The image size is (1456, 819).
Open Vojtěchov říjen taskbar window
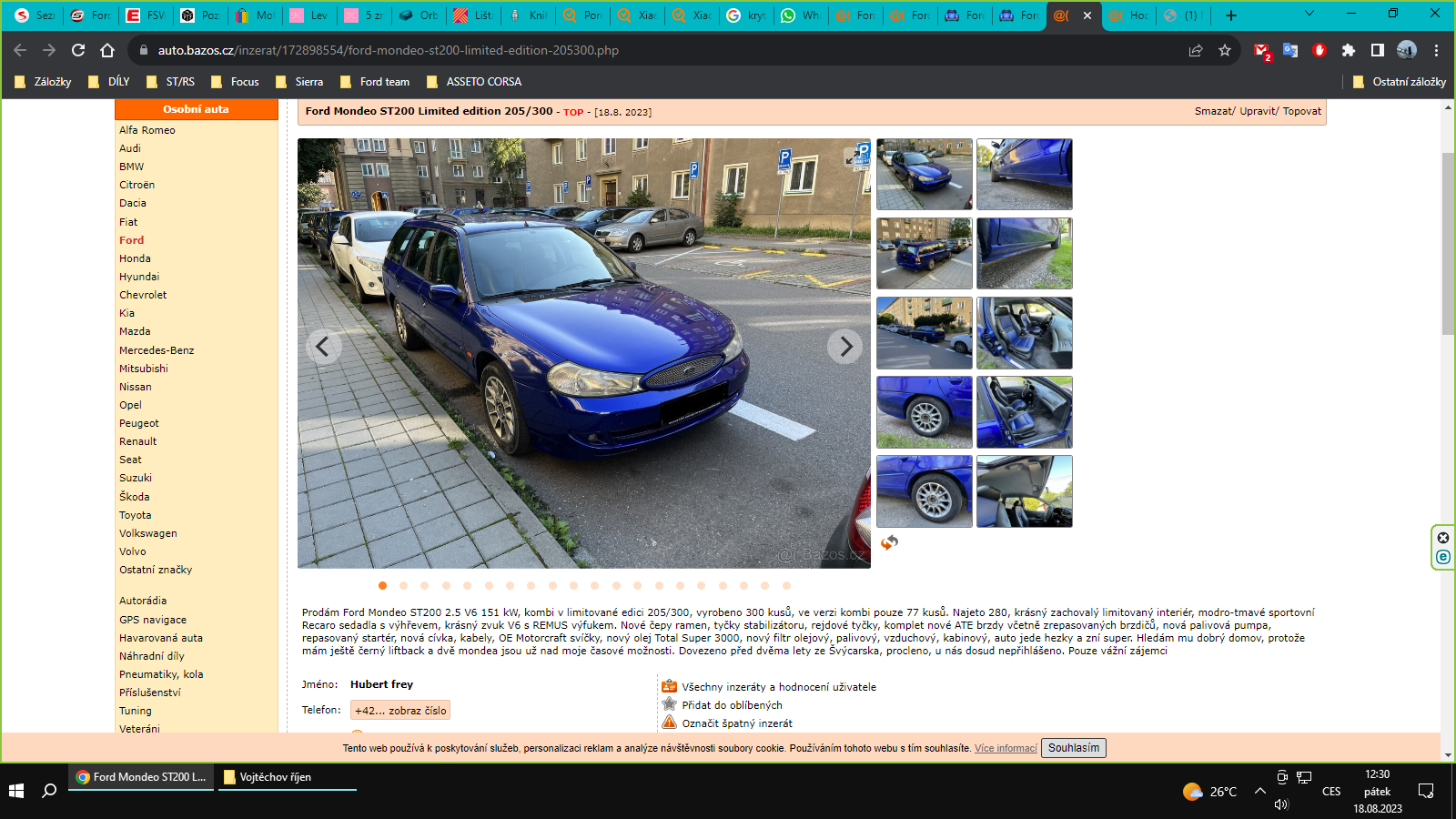(286, 777)
